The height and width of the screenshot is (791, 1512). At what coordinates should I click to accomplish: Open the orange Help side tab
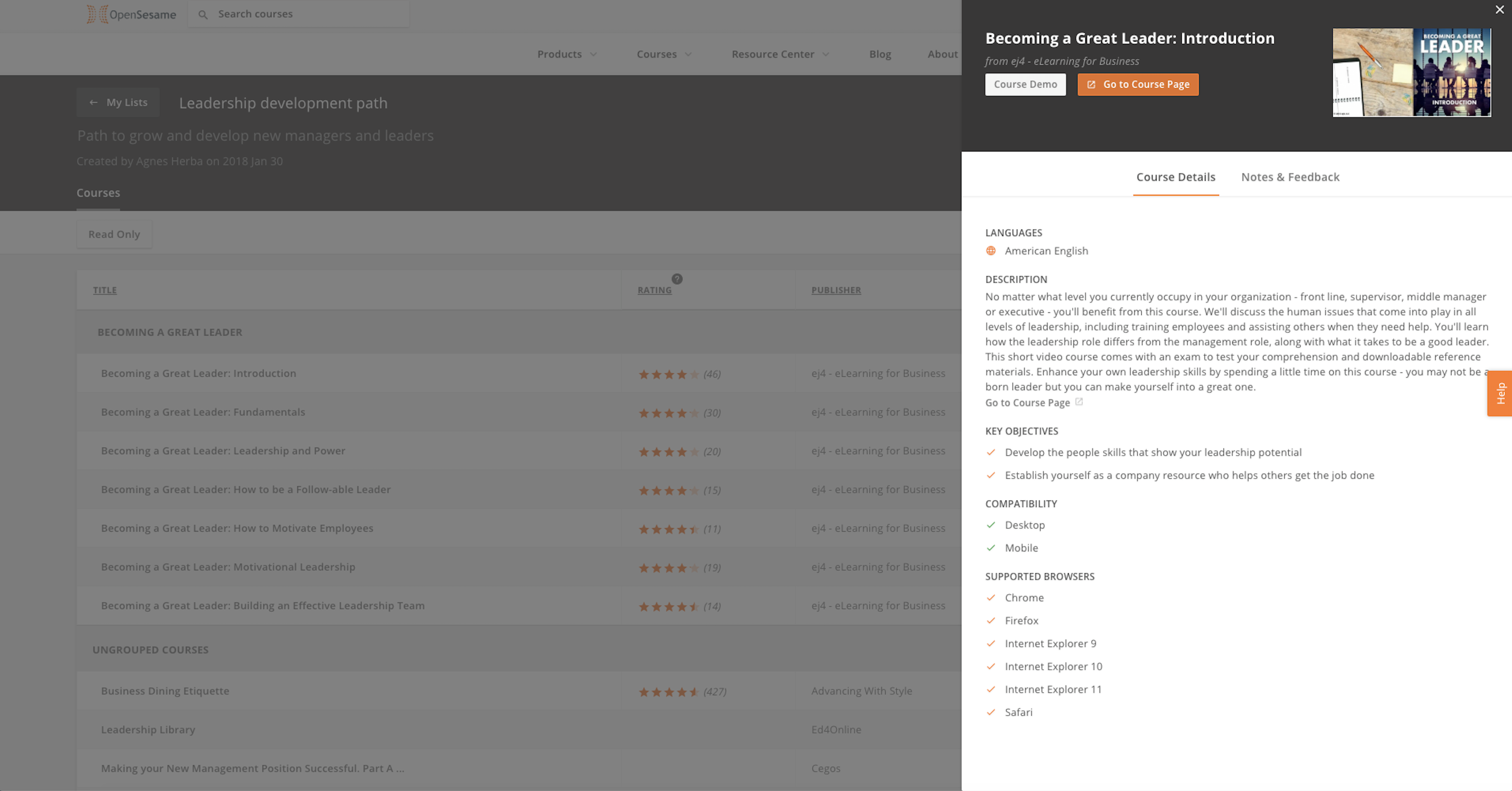(1500, 393)
